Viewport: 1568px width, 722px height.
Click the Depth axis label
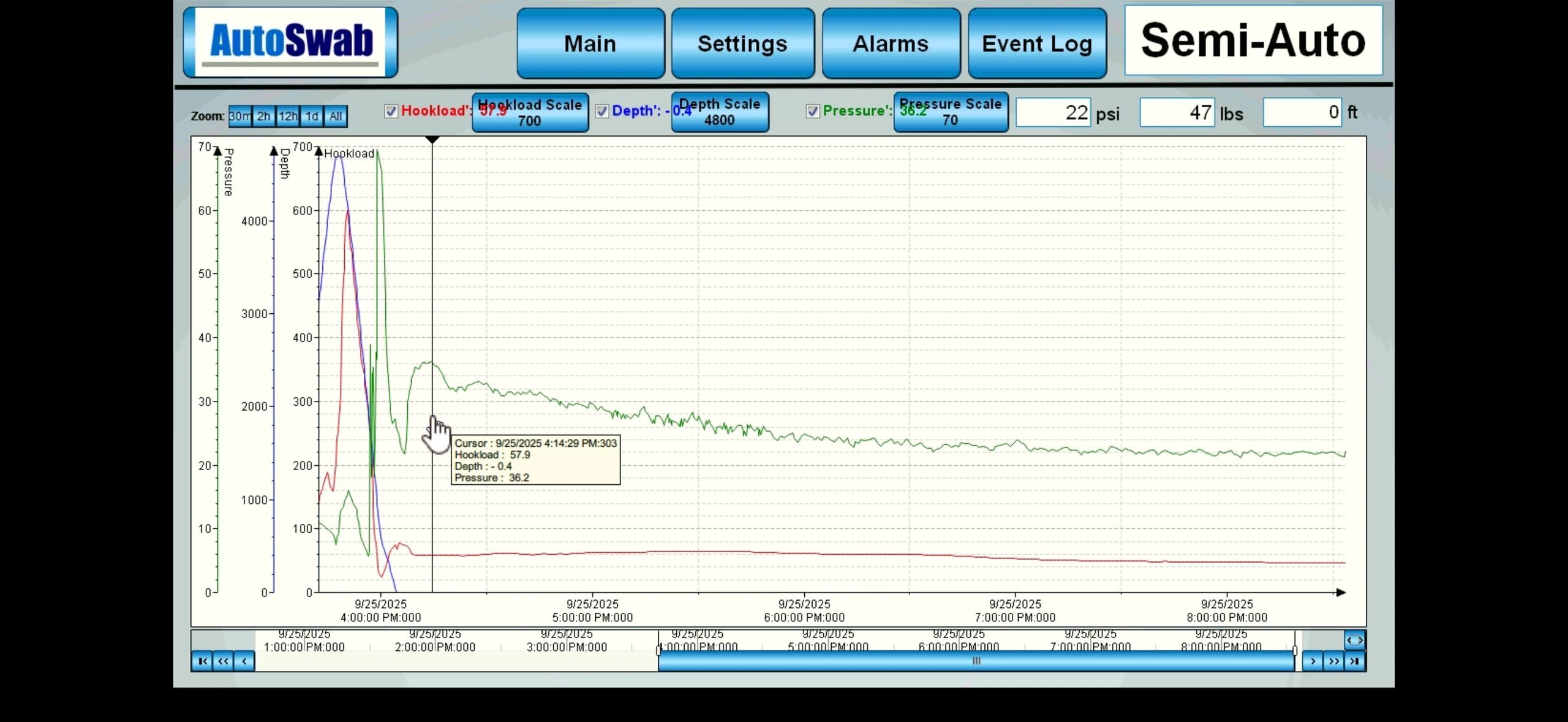pyautogui.click(x=284, y=163)
